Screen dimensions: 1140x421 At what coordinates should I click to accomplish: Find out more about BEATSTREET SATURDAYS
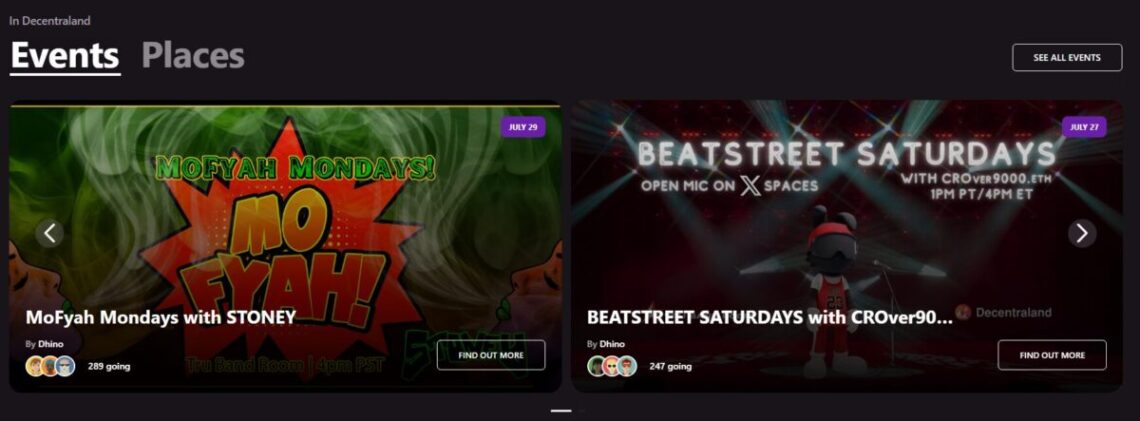tap(1052, 355)
